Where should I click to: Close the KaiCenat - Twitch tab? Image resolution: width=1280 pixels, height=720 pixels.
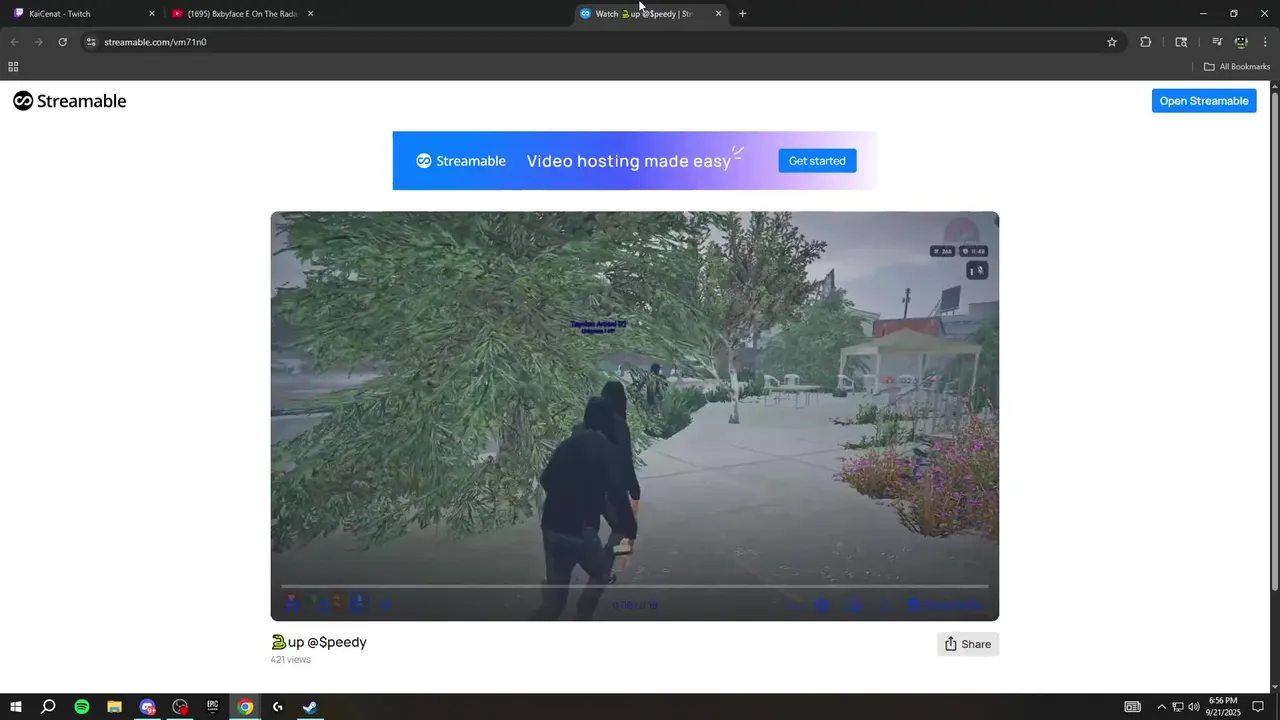click(x=152, y=14)
